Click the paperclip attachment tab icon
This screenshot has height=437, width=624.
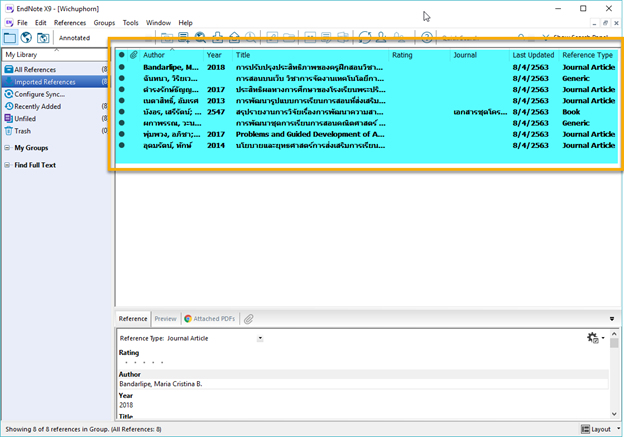pos(248,319)
